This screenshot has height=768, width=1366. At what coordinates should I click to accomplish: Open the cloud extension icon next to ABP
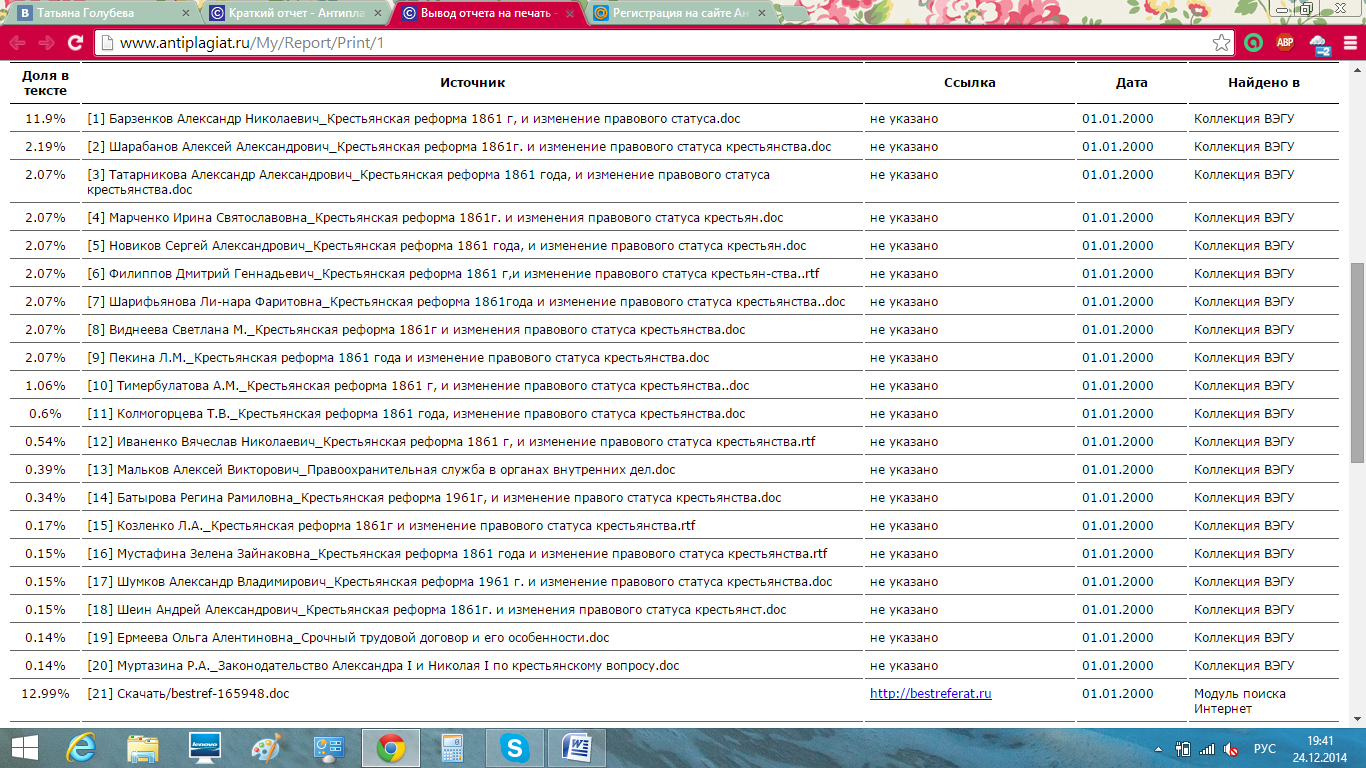(x=1319, y=44)
